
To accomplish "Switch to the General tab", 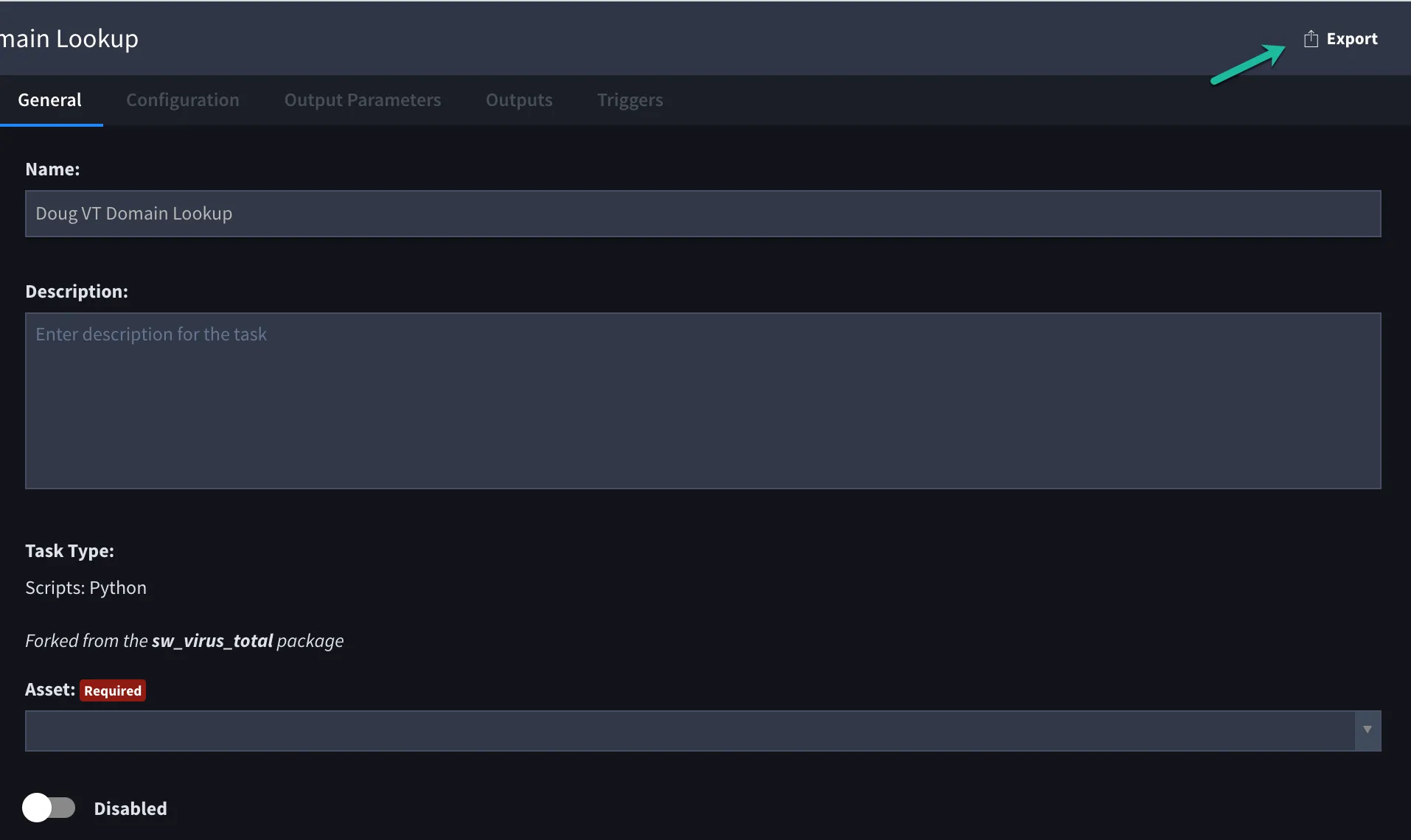I will coord(49,99).
